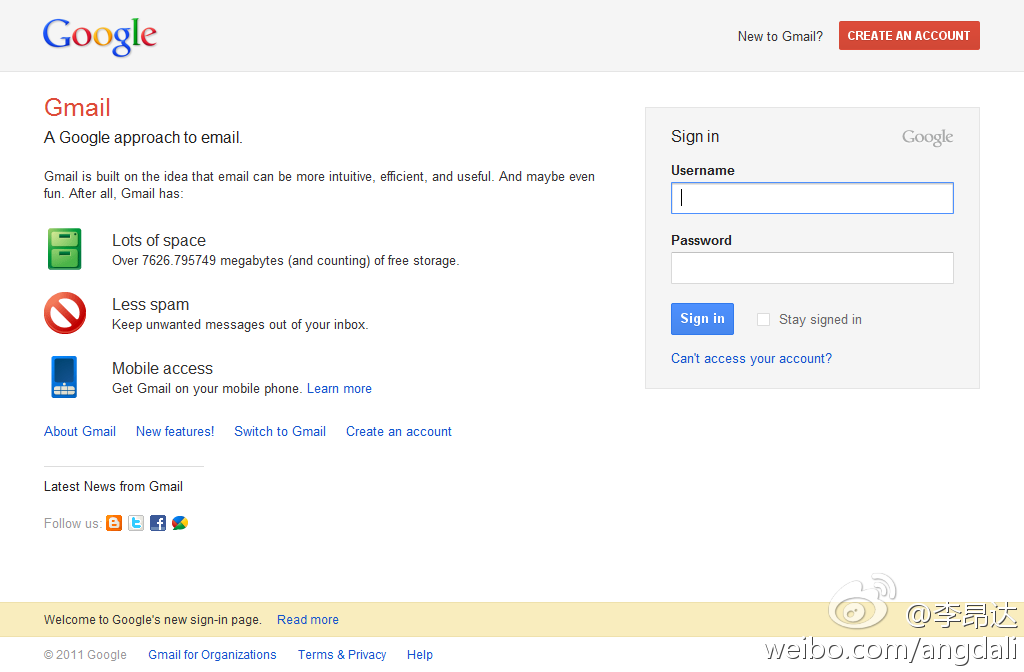Open Gmail for Organizations footer link

tap(212, 655)
